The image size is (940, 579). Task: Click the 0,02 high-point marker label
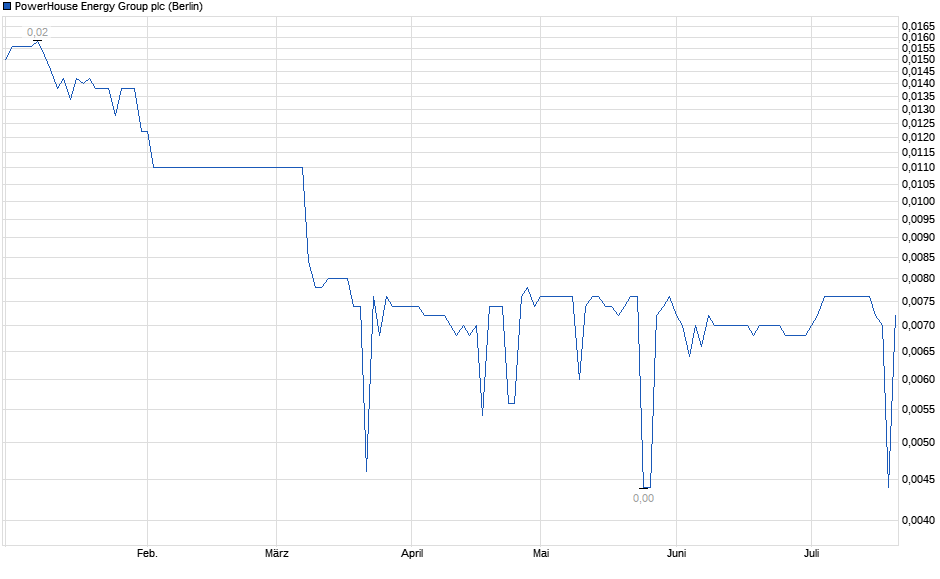[37, 32]
